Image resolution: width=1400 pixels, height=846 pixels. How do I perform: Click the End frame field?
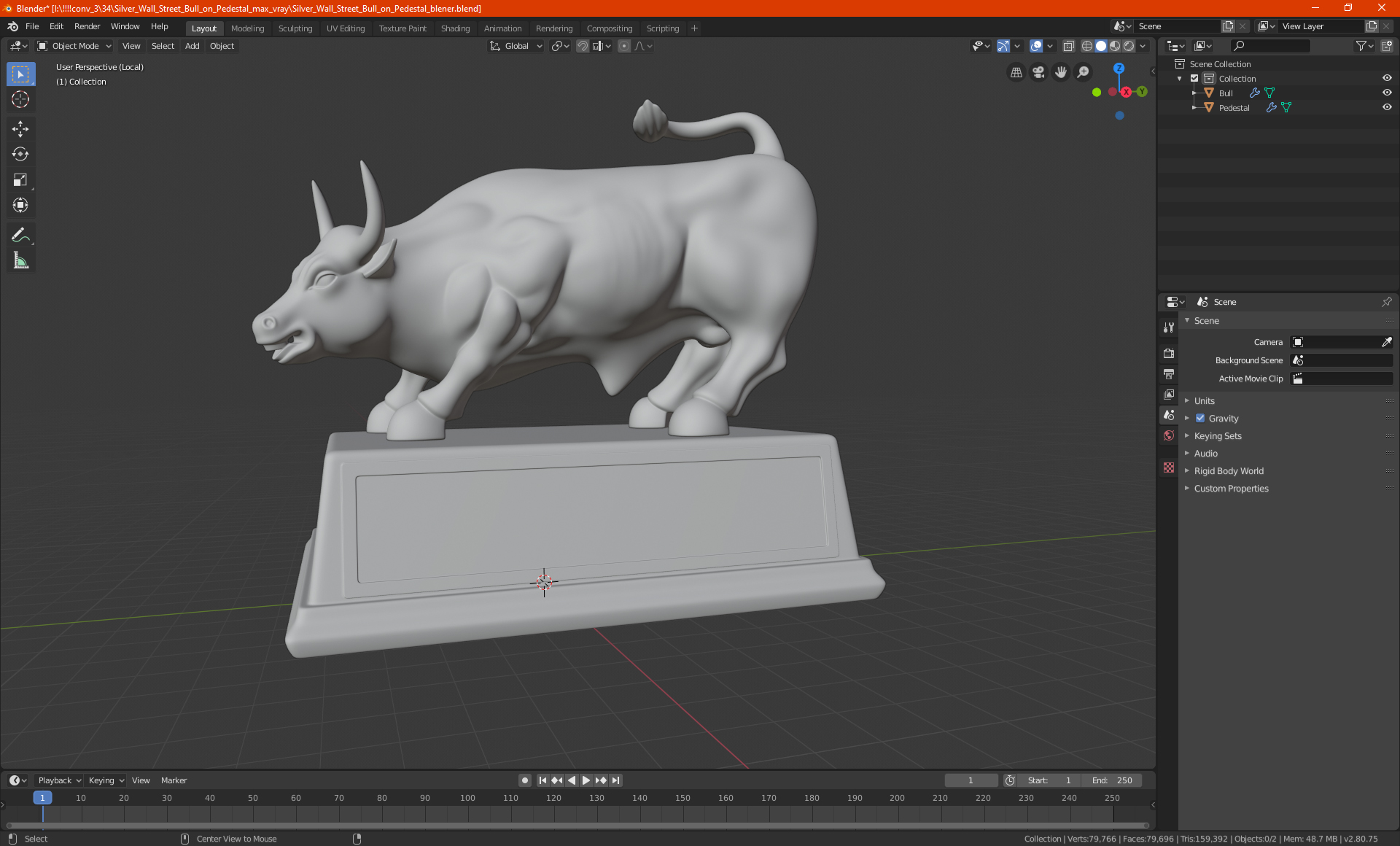point(1112,780)
